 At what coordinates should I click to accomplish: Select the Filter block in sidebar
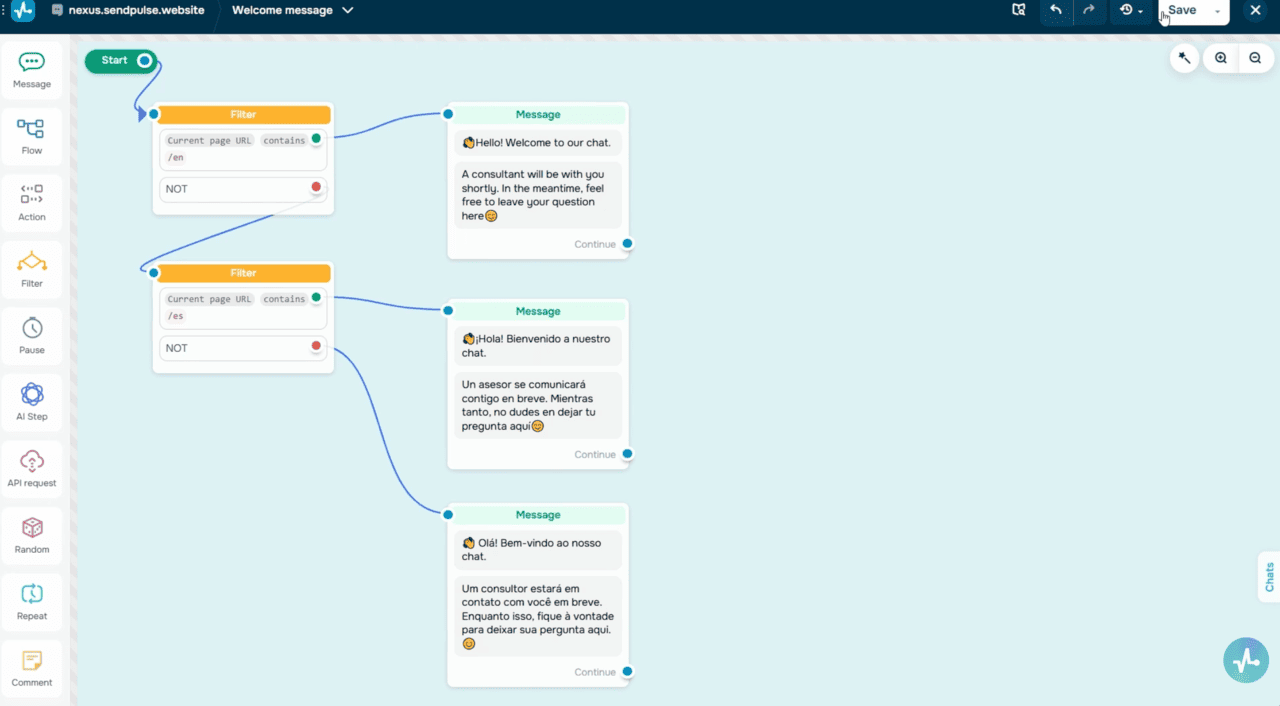(32, 270)
